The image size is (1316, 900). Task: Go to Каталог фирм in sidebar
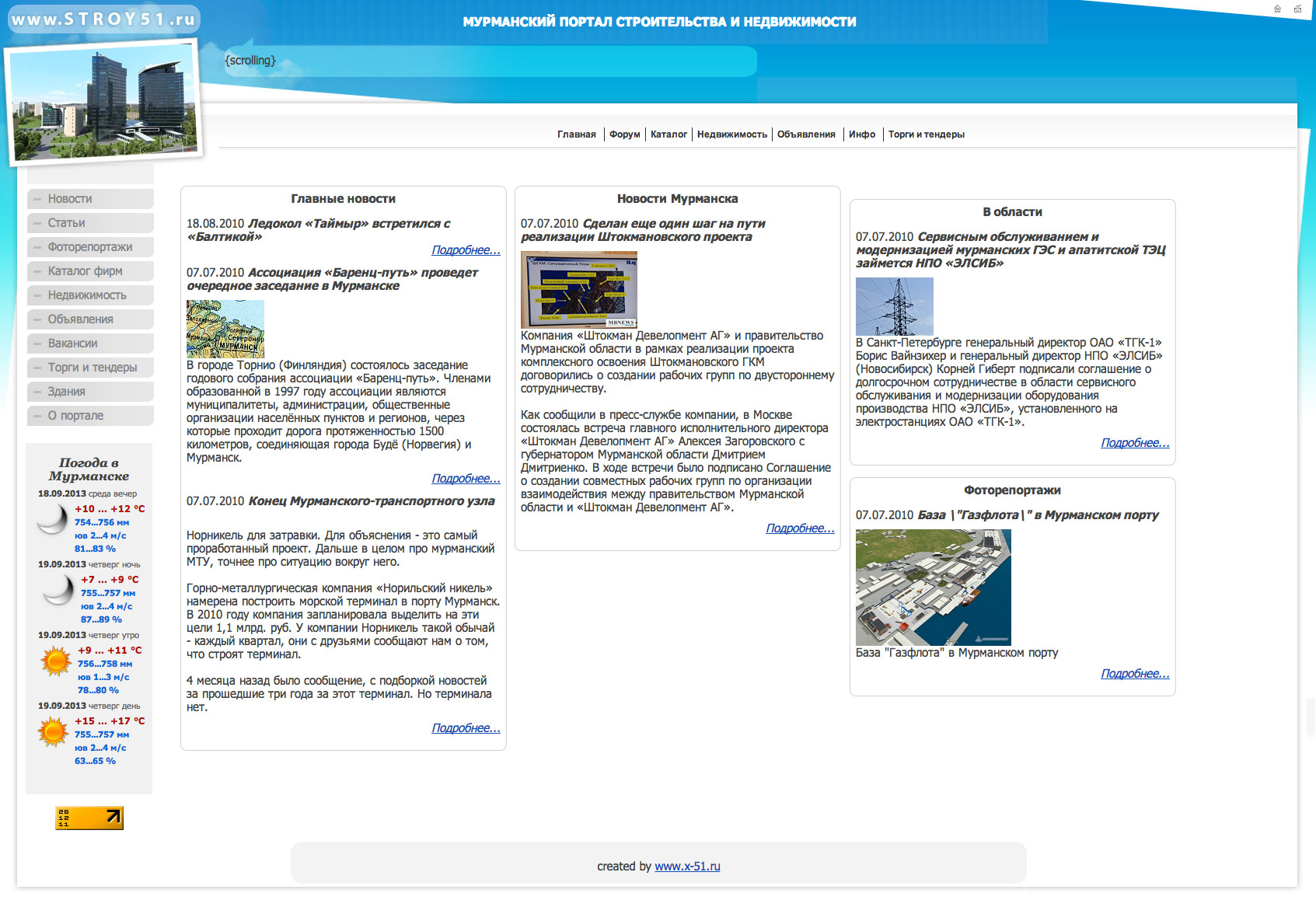click(x=85, y=271)
